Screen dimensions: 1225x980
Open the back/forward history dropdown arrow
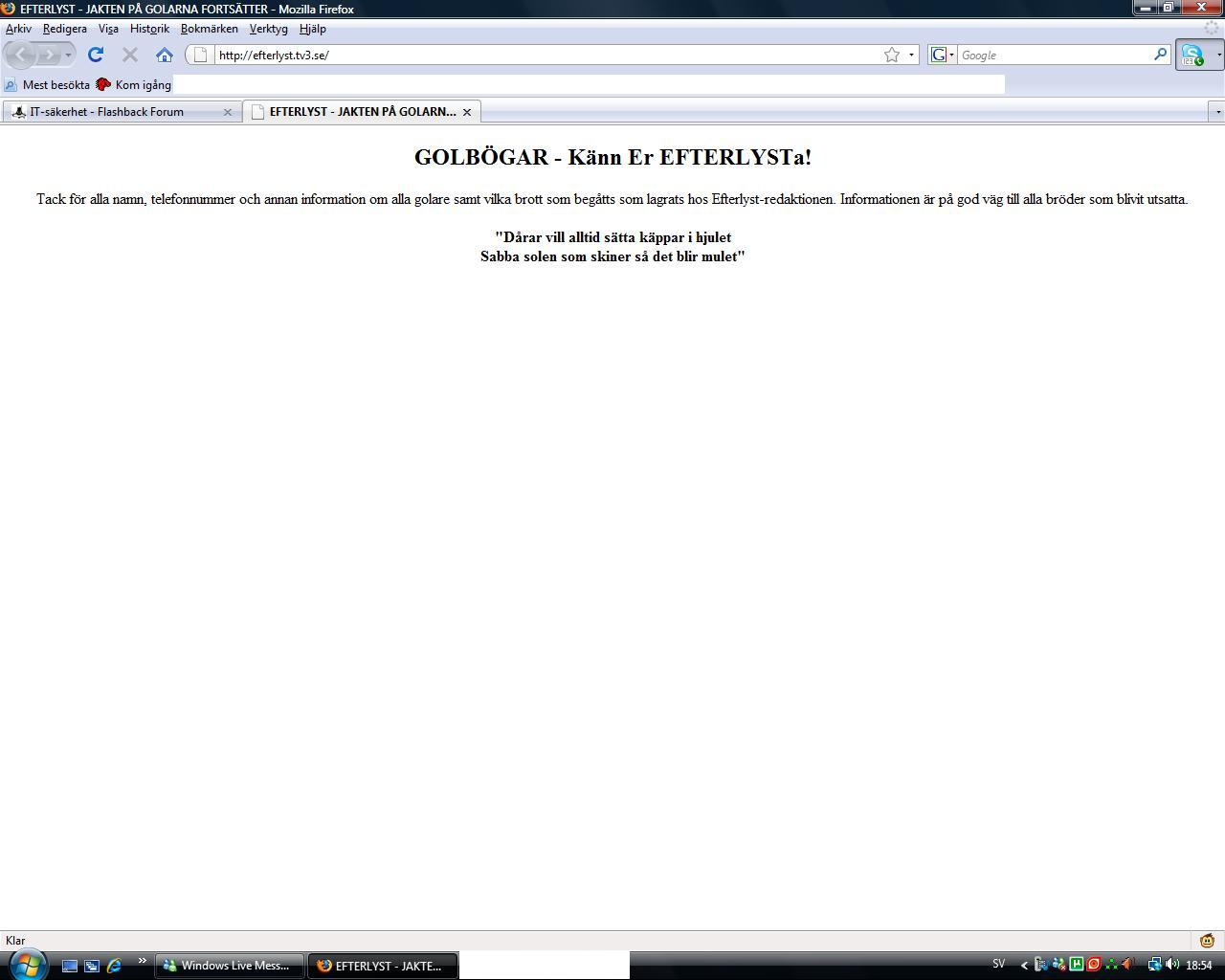tap(68, 55)
